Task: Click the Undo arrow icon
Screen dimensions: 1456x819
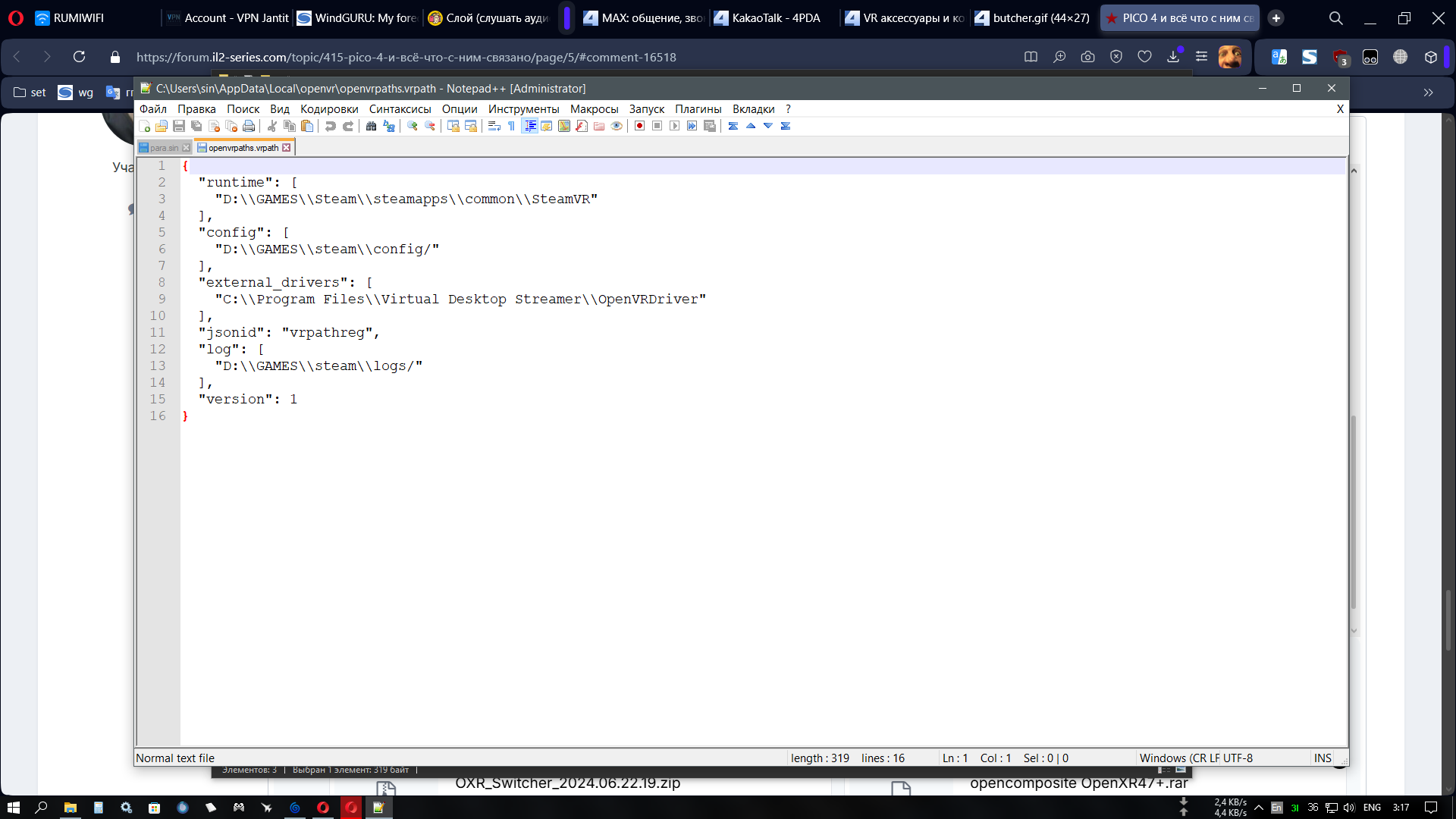Action: click(331, 126)
